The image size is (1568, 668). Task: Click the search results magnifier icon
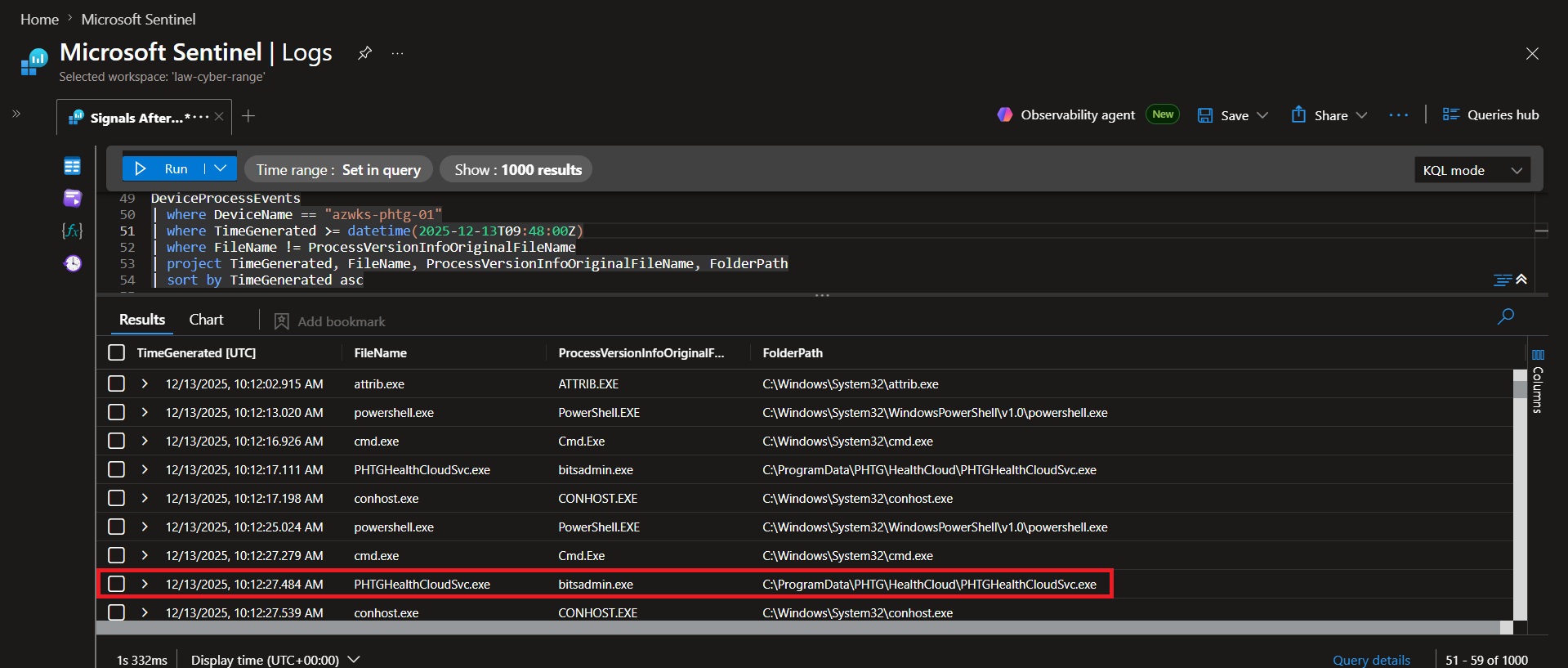click(1506, 316)
